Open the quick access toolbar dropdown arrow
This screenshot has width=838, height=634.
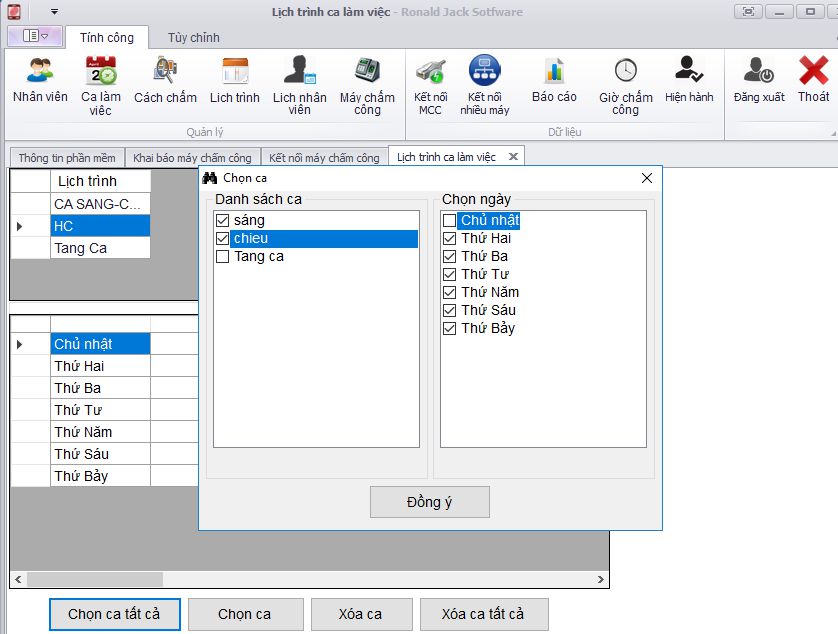tap(53, 12)
